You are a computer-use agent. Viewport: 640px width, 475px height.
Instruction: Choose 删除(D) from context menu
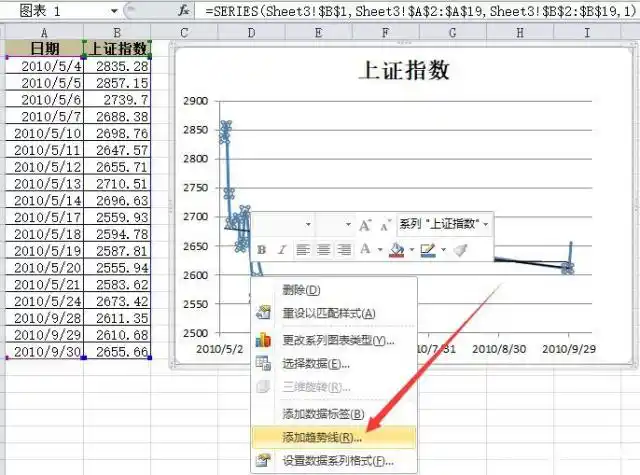click(334, 290)
